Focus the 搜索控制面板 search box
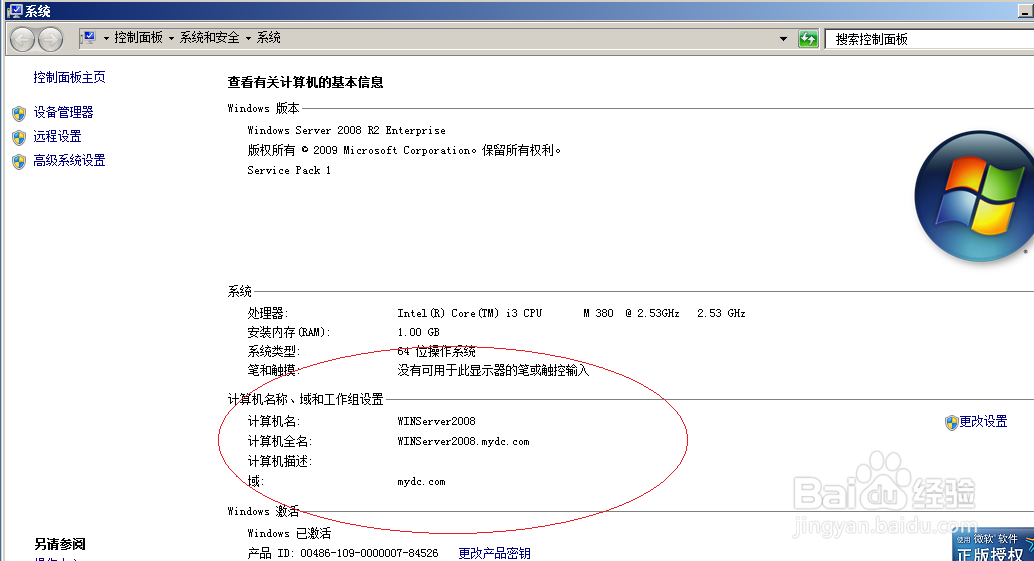The image size is (1034, 561). pyautogui.click(x=930, y=39)
